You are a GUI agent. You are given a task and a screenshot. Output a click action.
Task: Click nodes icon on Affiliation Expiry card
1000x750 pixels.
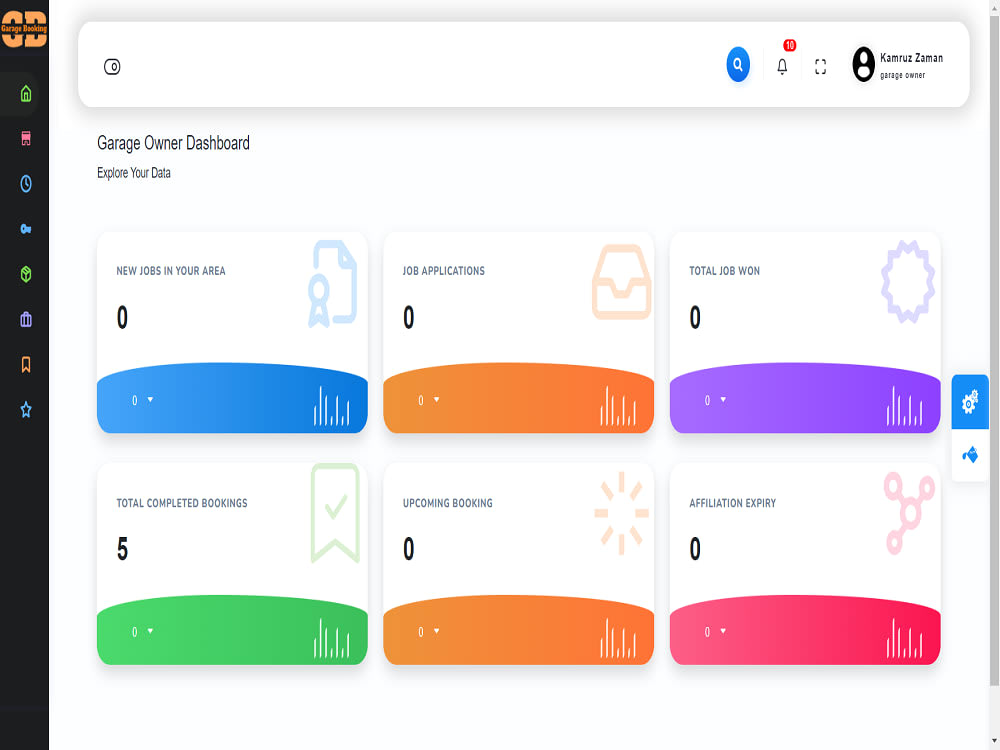(x=909, y=513)
